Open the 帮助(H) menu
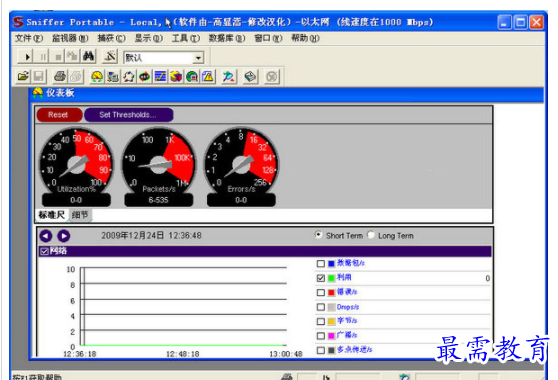This screenshot has width=558, height=380. coord(305,38)
